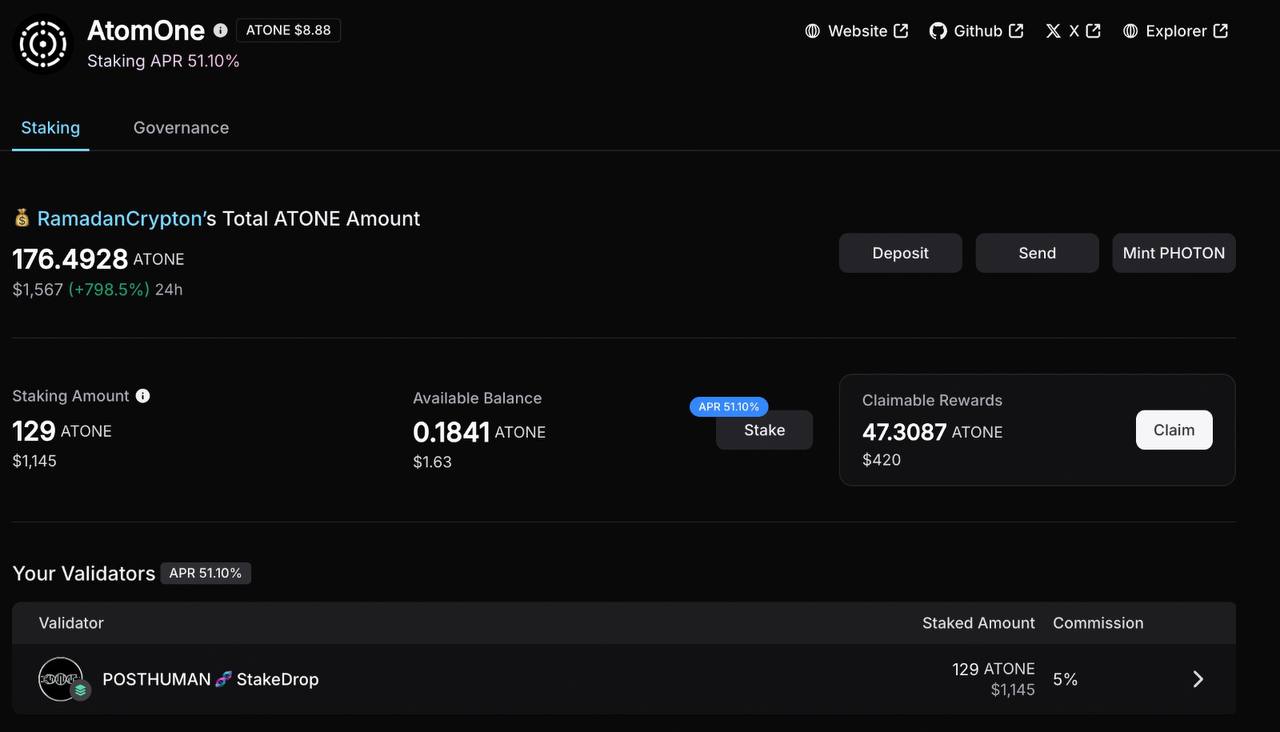Expand the POSTHUMAN validator row chevron
1280x732 pixels.
pyautogui.click(x=1198, y=679)
